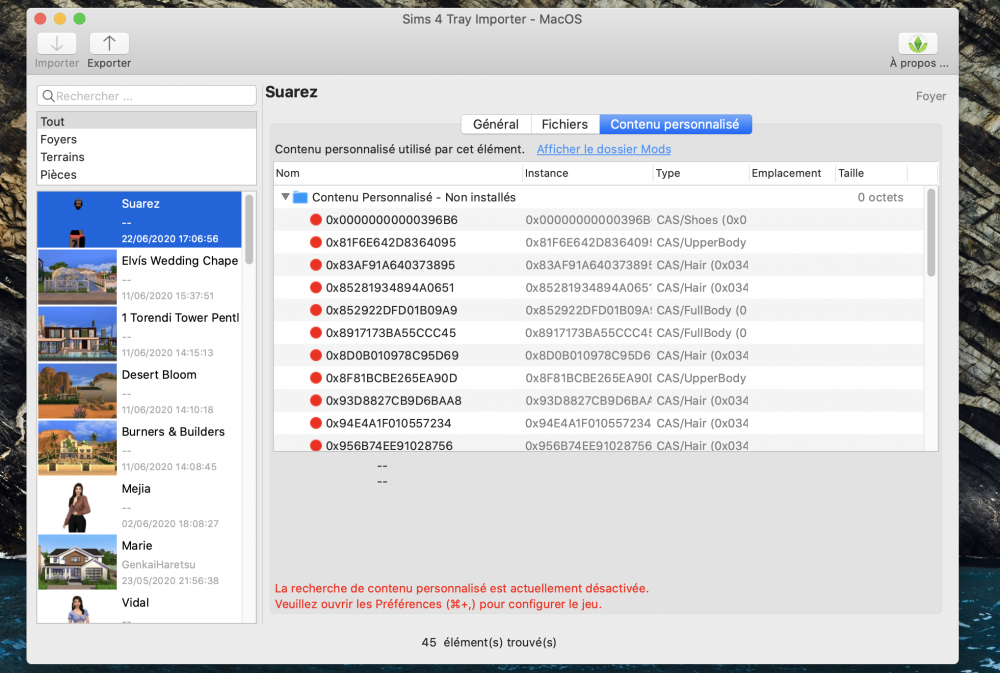Viewport: 1000px width, 673px height.
Task: Open the Afficher le dossier Mods link
Action: [603, 149]
